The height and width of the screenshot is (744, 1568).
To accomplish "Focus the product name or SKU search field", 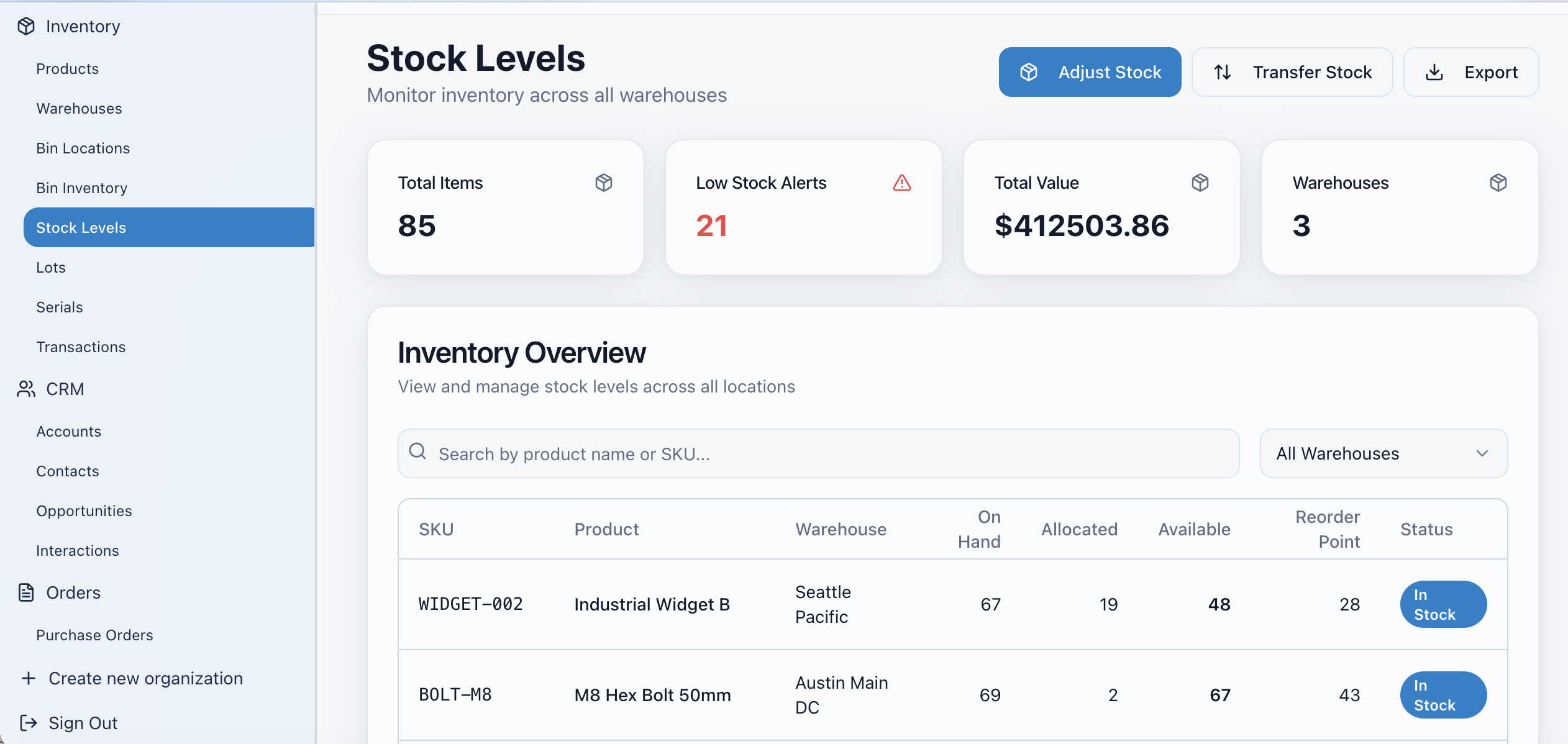I will click(818, 453).
